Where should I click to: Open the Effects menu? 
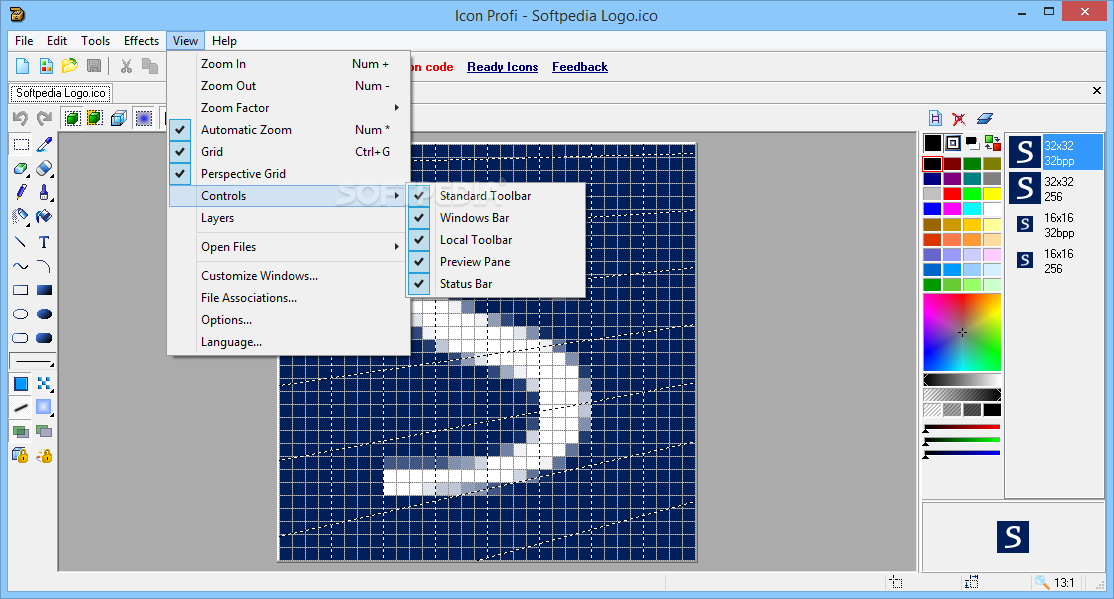(x=141, y=41)
